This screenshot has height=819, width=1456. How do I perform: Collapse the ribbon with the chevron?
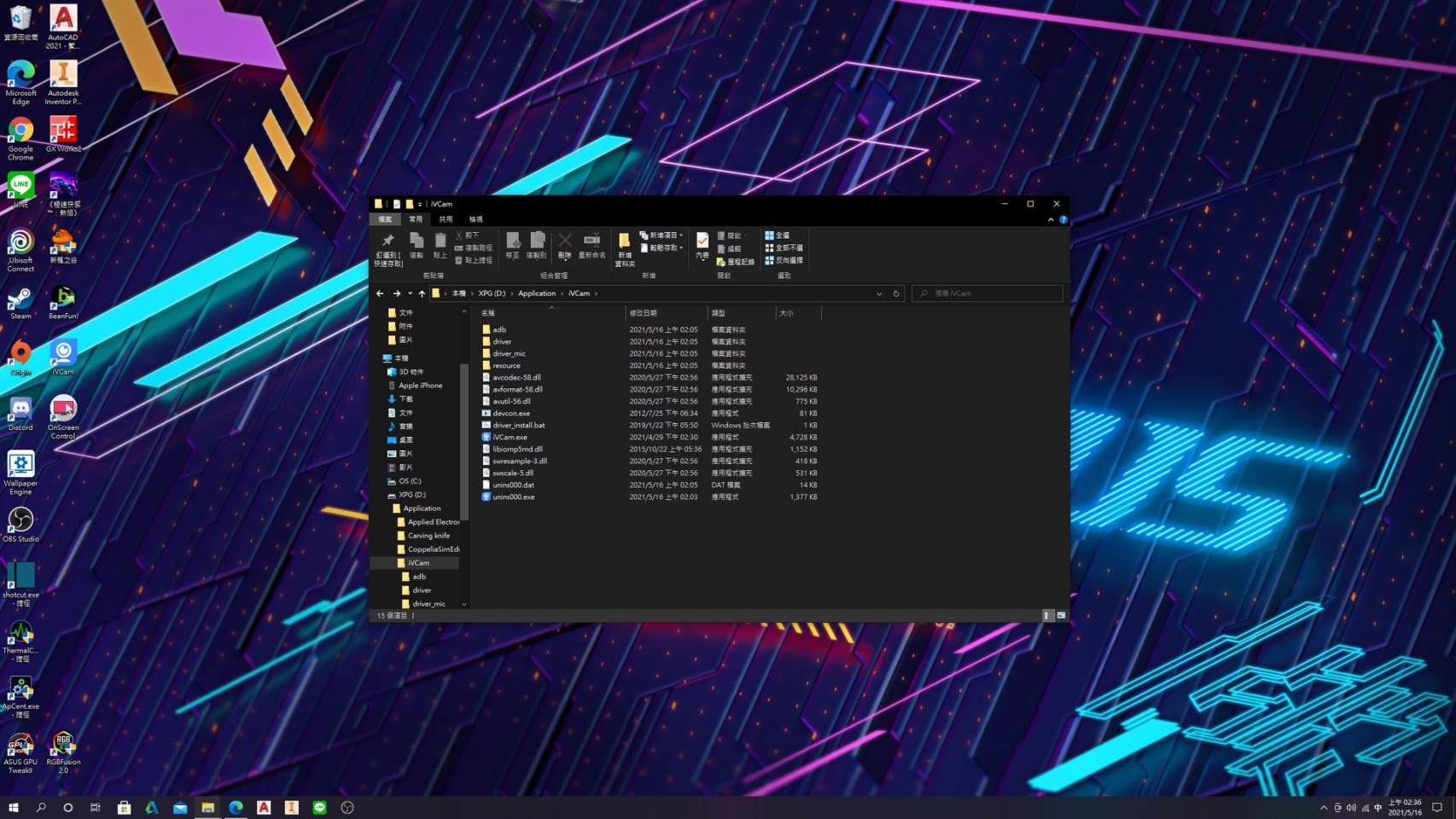click(x=1051, y=219)
